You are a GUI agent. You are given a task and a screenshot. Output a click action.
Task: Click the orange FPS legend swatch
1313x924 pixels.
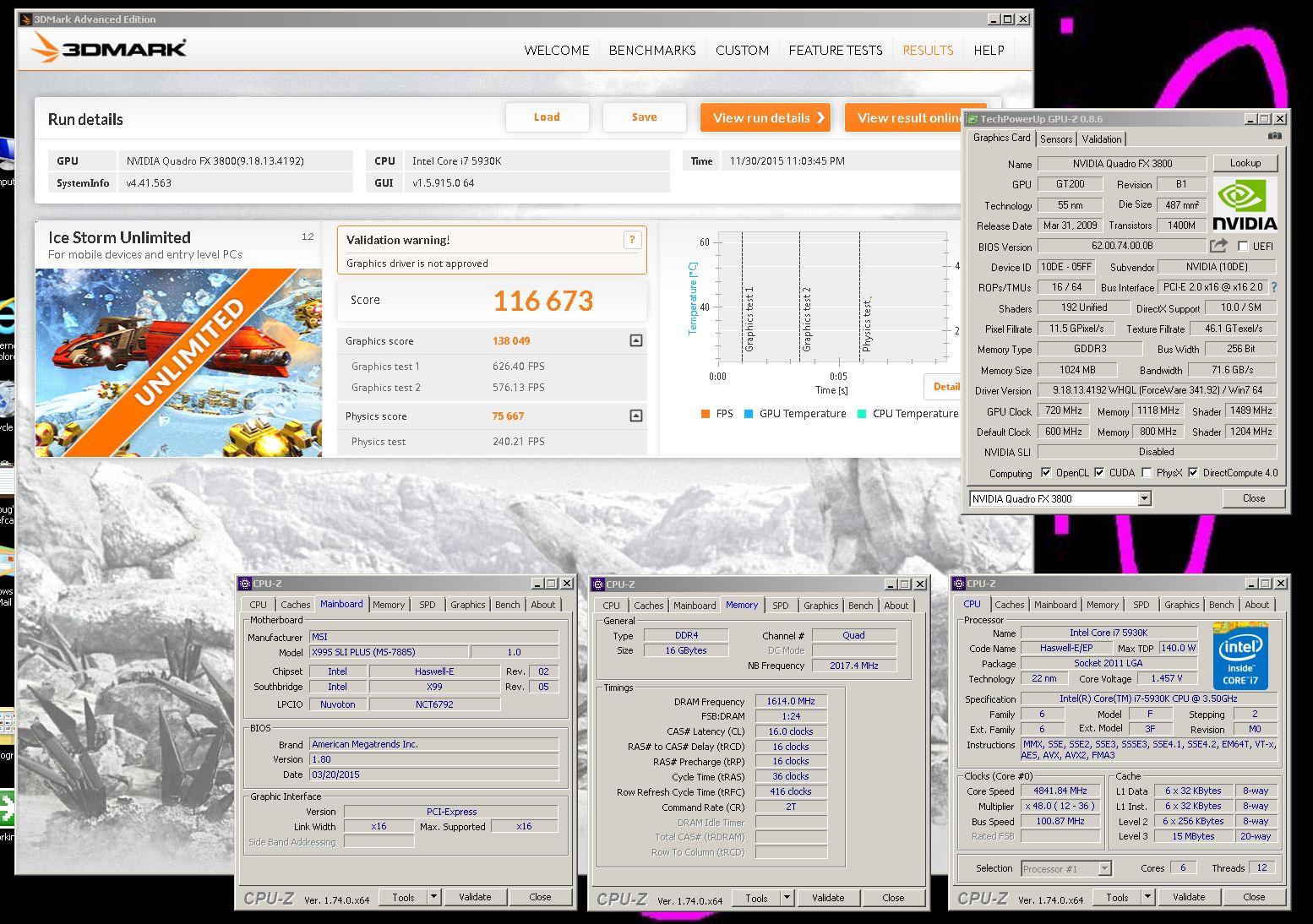pyautogui.click(x=706, y=414)
